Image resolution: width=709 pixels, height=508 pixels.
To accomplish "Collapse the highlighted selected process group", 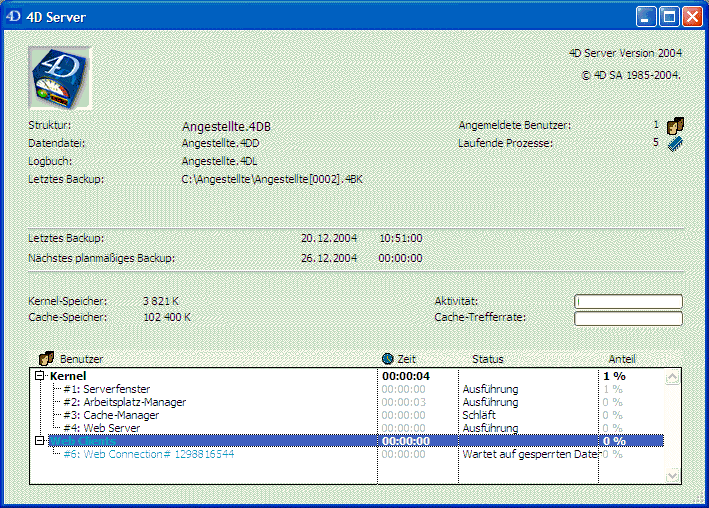I will coord(40,441).
